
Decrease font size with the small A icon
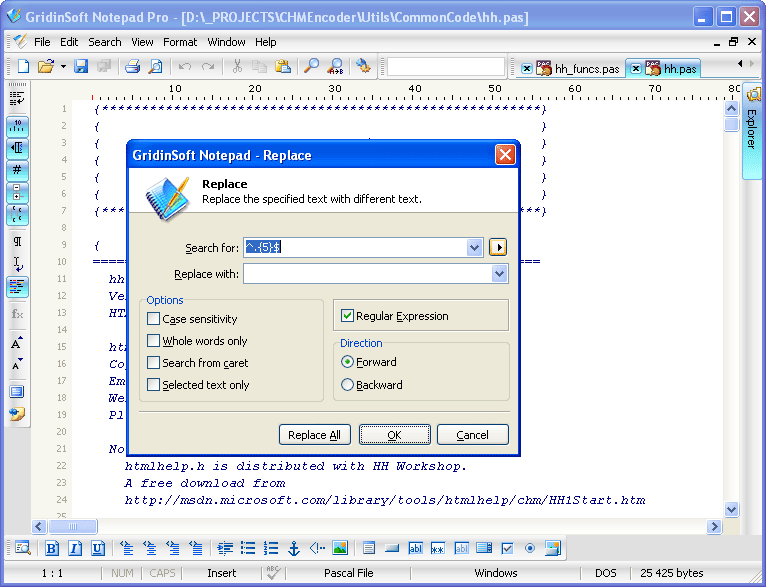17,364
